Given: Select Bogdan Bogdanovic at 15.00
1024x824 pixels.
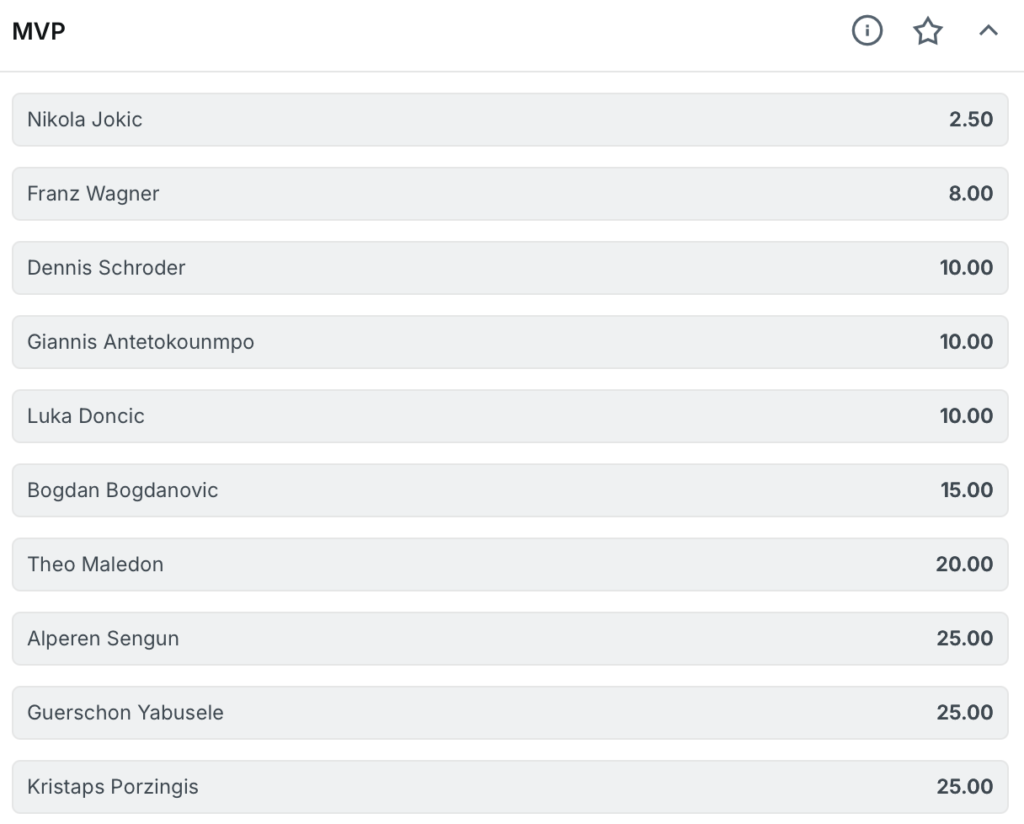Looking at the screenshot, I should 510,490.
